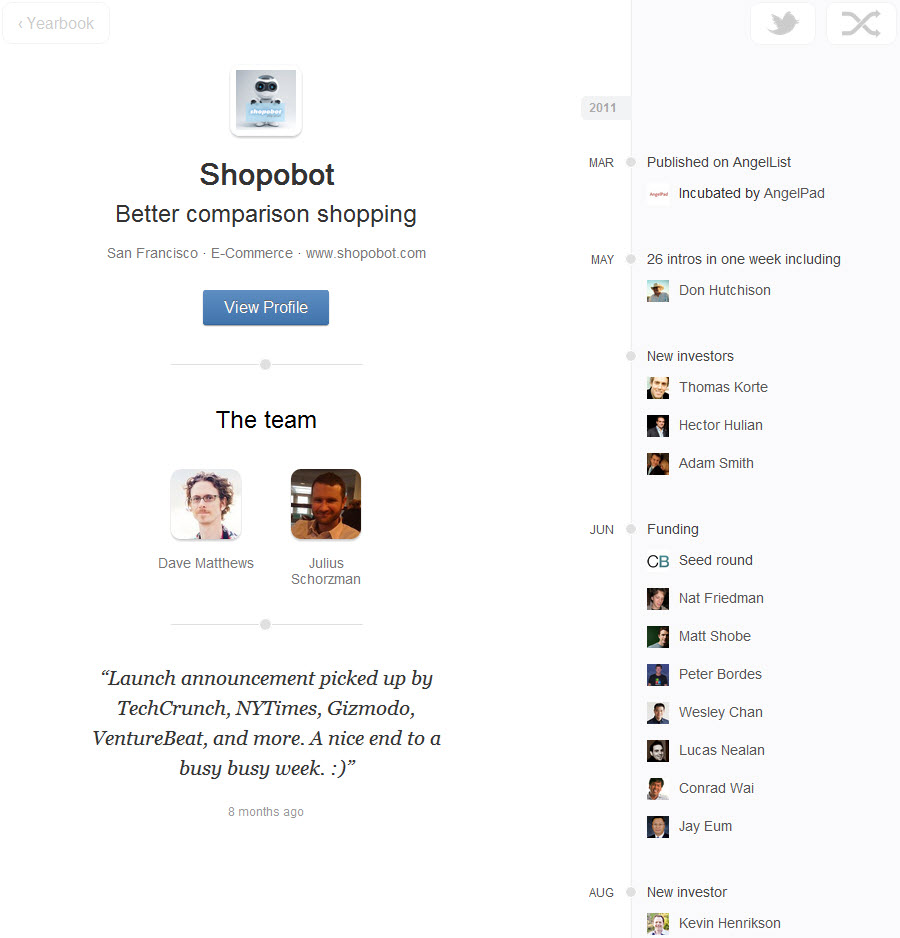Click Dave Matthews' team photo
The height and width of the screenshot is (938, 900).
pos(206,504)
